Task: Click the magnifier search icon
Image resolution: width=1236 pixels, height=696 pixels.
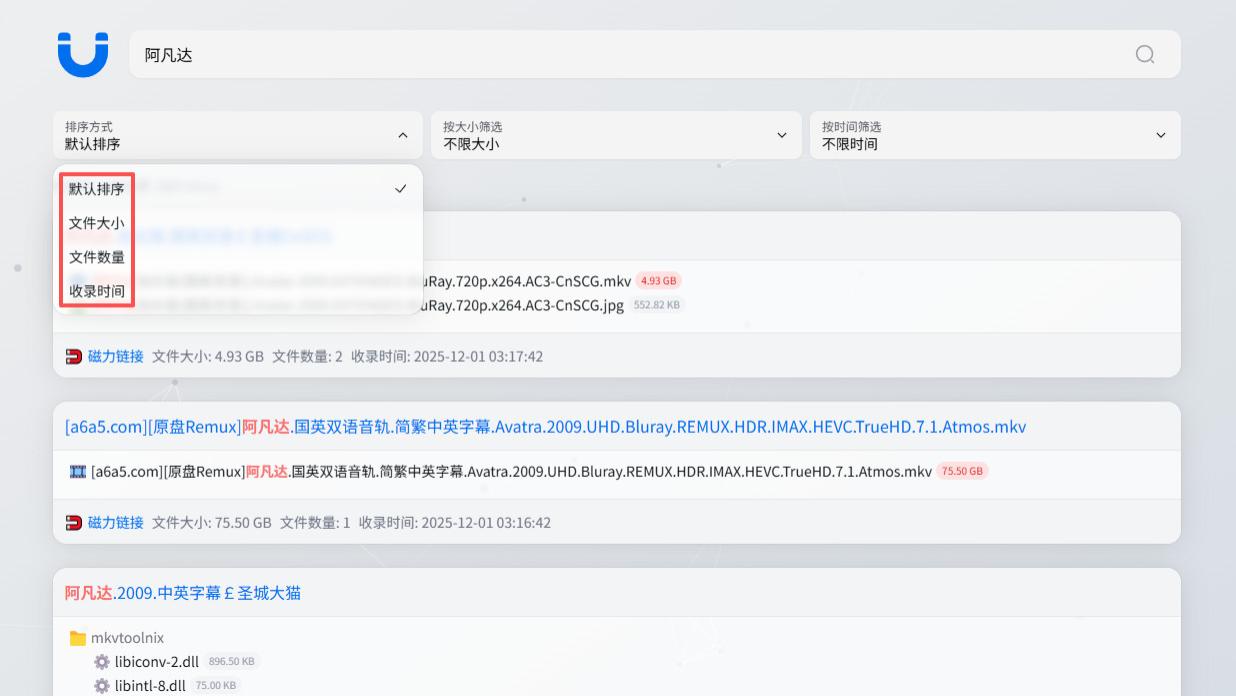Action: [x=1142, y=54]
